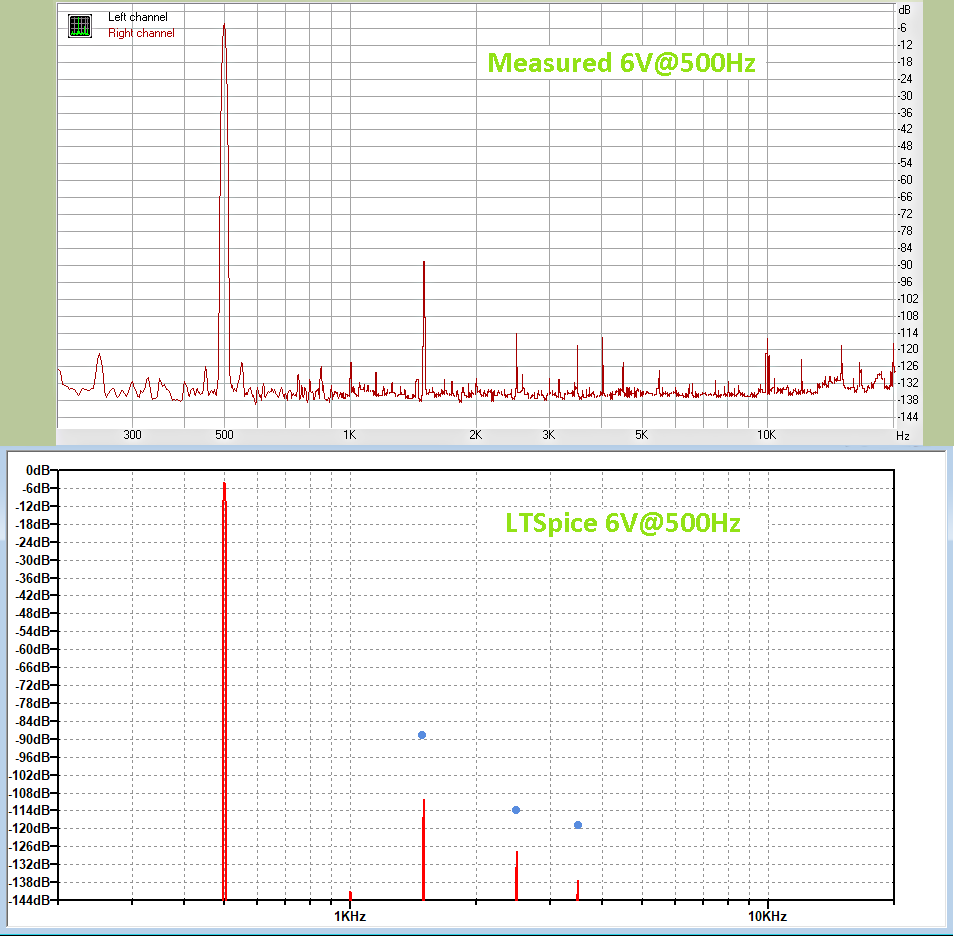The width and height of the screenshot is (954, 937).
Task: Click the blue marker dot near -114dB
Action: (x=516, y=810)
